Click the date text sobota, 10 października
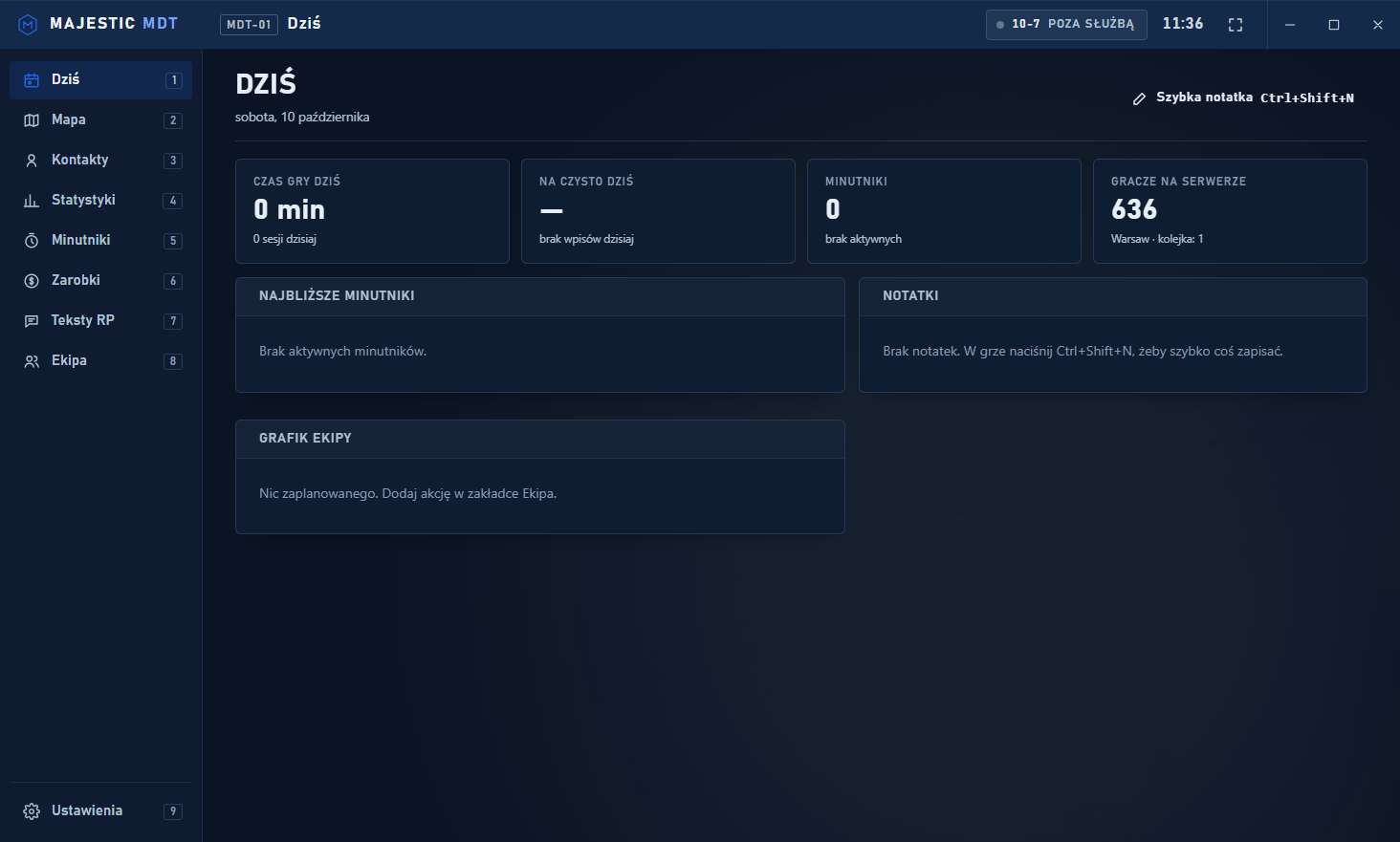Screen dimensions: 1400x842 tap(302, 118)
